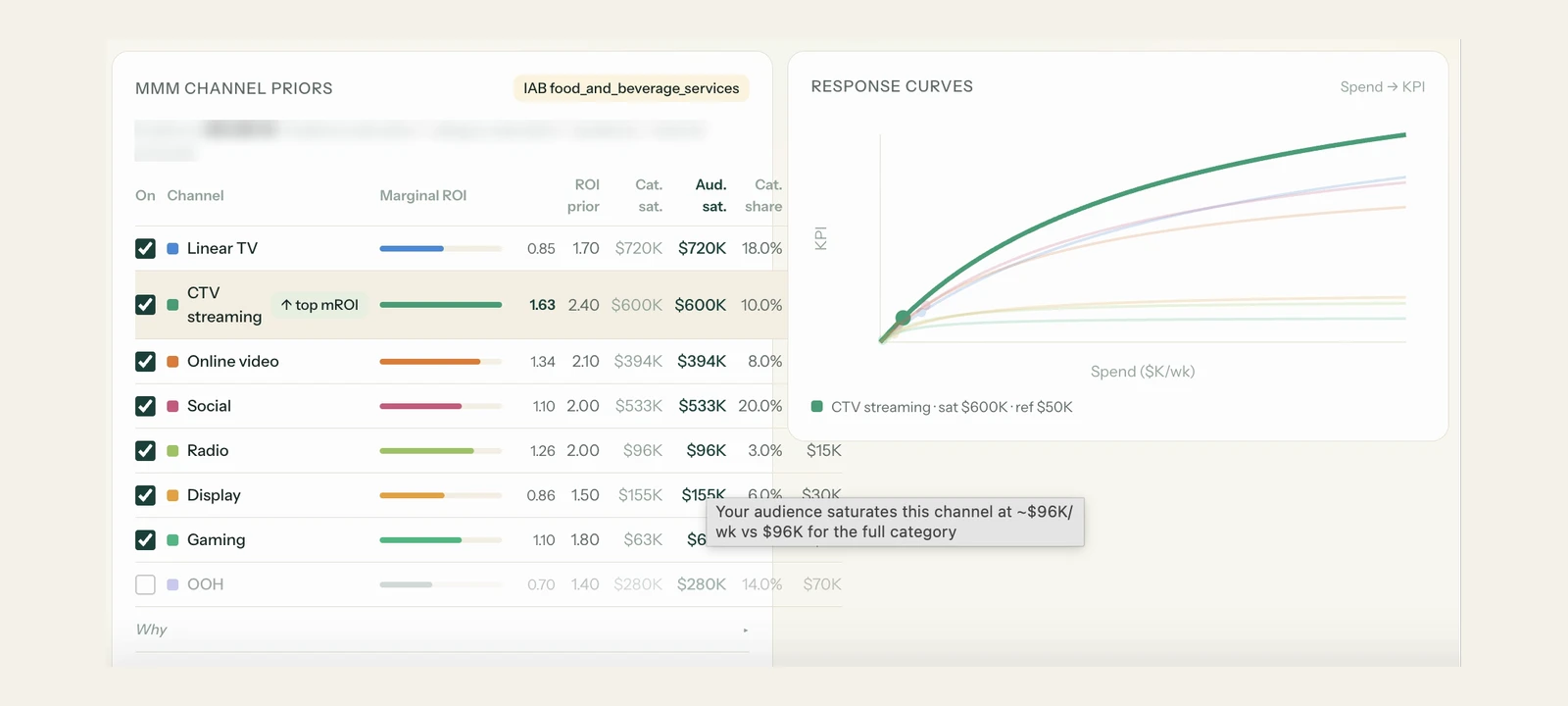This screenshot has width=1568, height=706.
Task: Toggle off the Social channel checkbox
Action: pyautogui.click(x=145, y=406)
